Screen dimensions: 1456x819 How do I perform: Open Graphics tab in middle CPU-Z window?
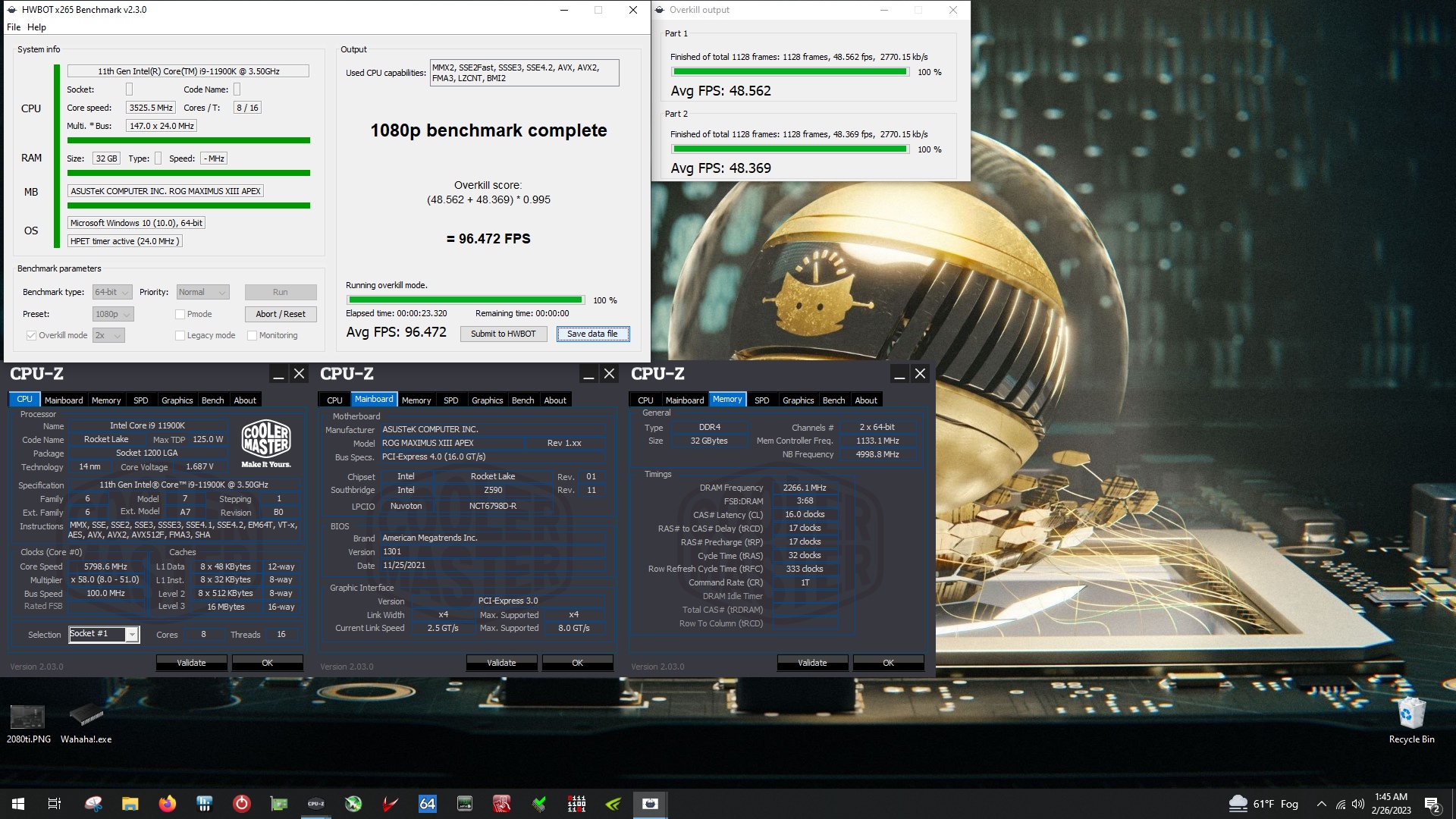tap(487, 400)
